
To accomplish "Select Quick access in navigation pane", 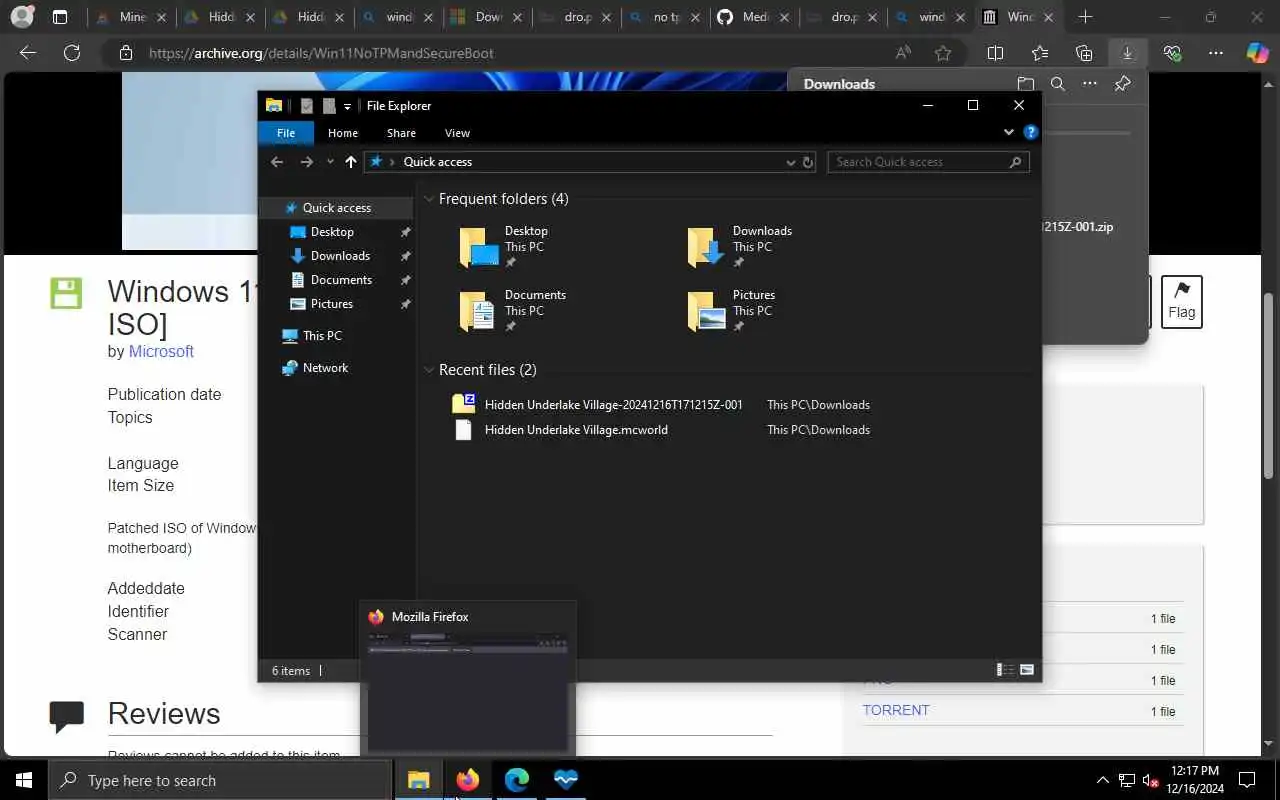I will coord(336,208).
